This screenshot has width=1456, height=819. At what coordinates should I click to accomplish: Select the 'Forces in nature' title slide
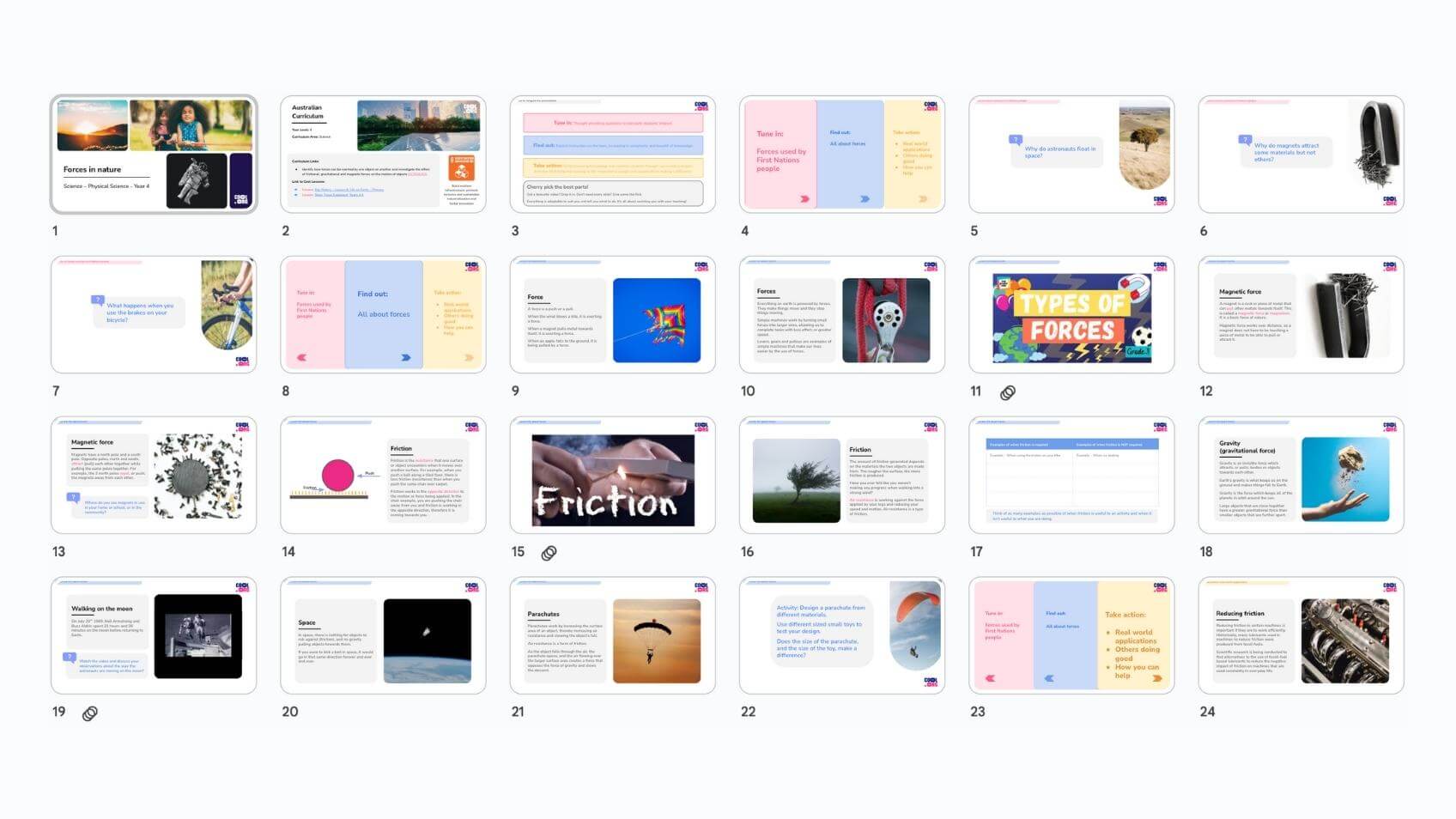(x=154, y=155)
